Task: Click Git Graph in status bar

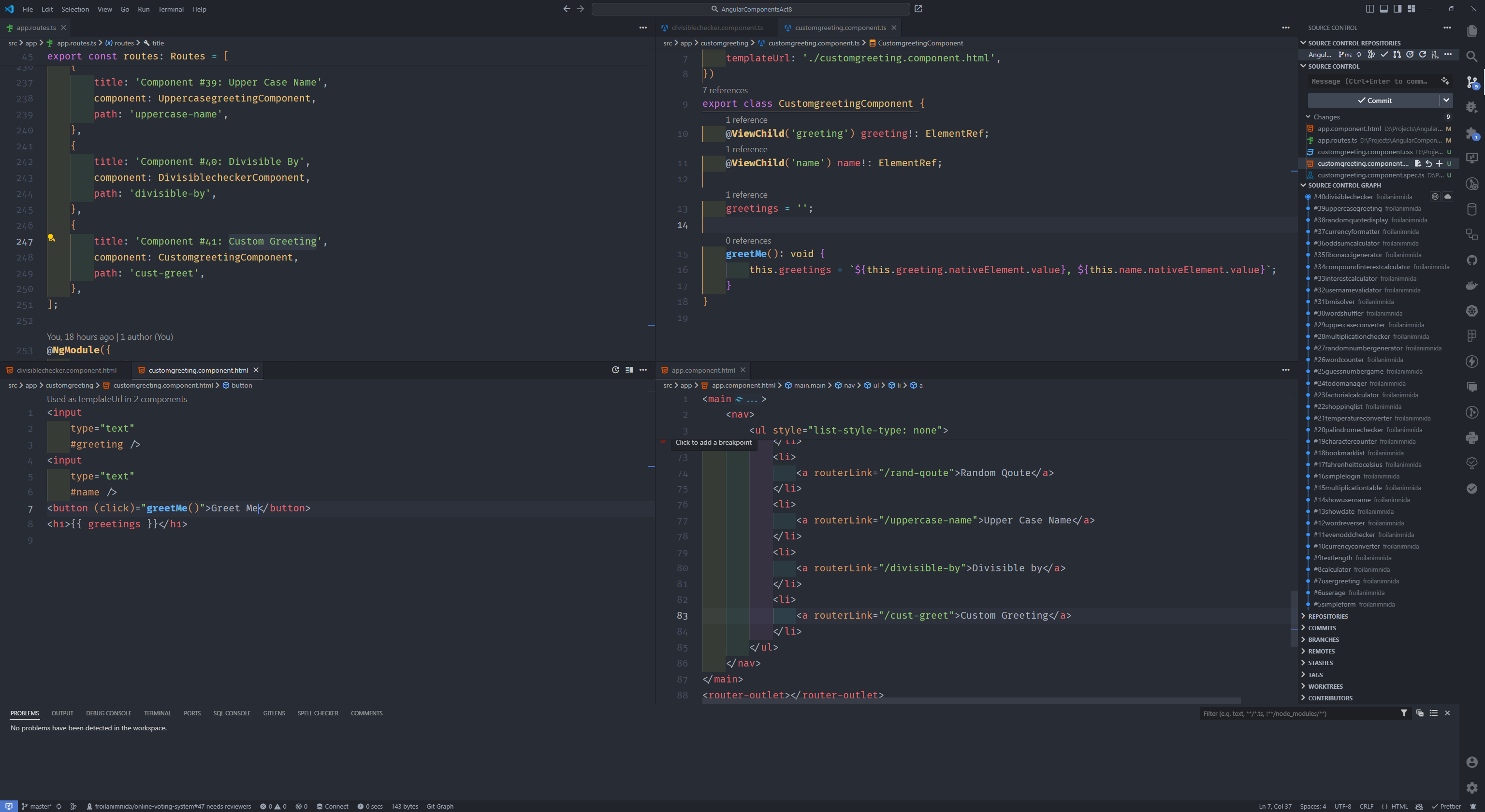Action: pyautogui.click(x=440, y=806)
